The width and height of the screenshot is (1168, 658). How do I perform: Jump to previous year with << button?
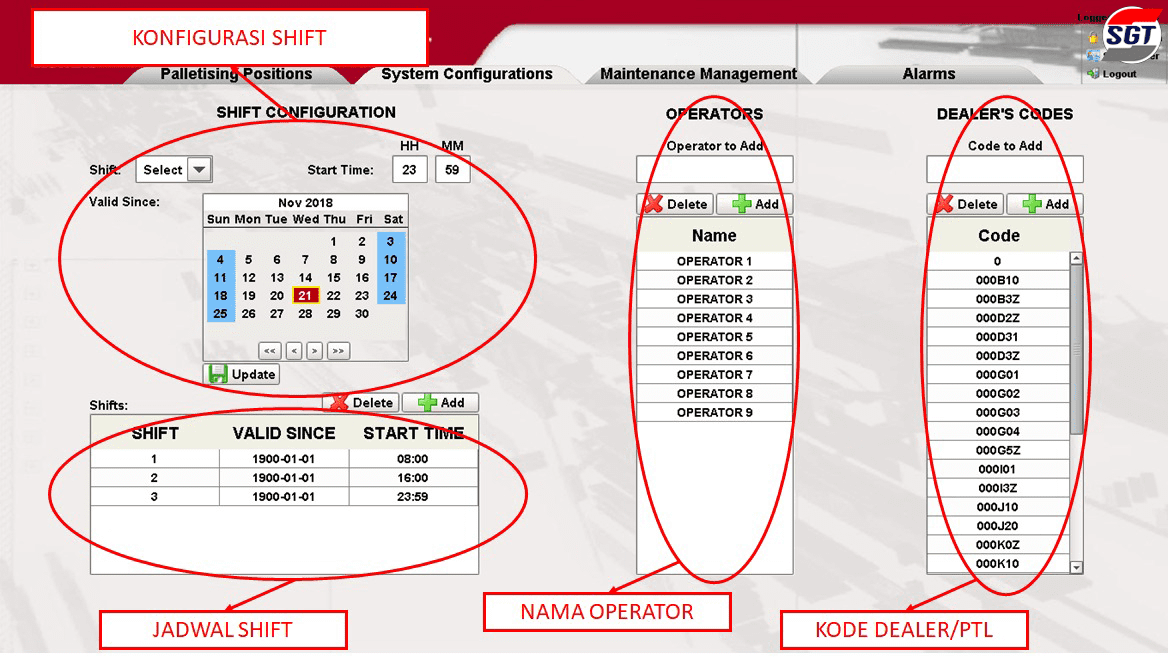click(x=270, y=350)
